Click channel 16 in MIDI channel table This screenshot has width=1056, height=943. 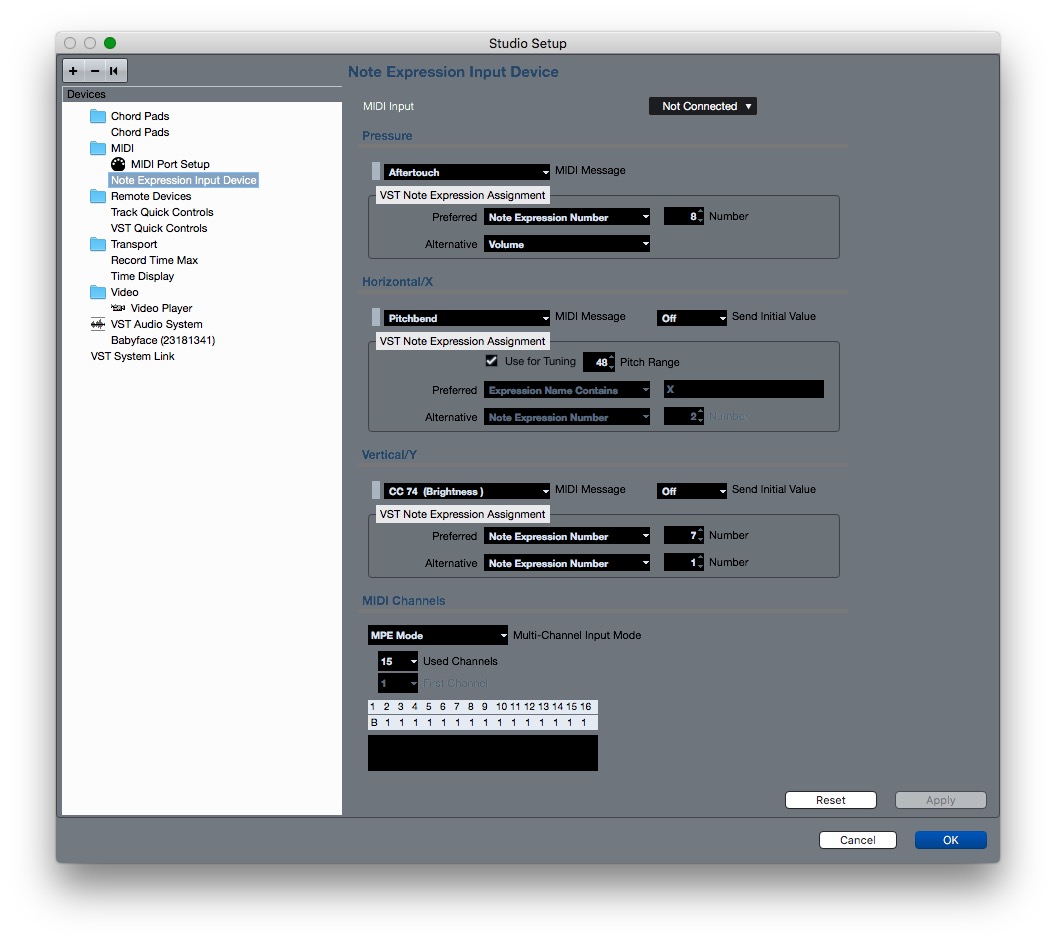[586, 707]
